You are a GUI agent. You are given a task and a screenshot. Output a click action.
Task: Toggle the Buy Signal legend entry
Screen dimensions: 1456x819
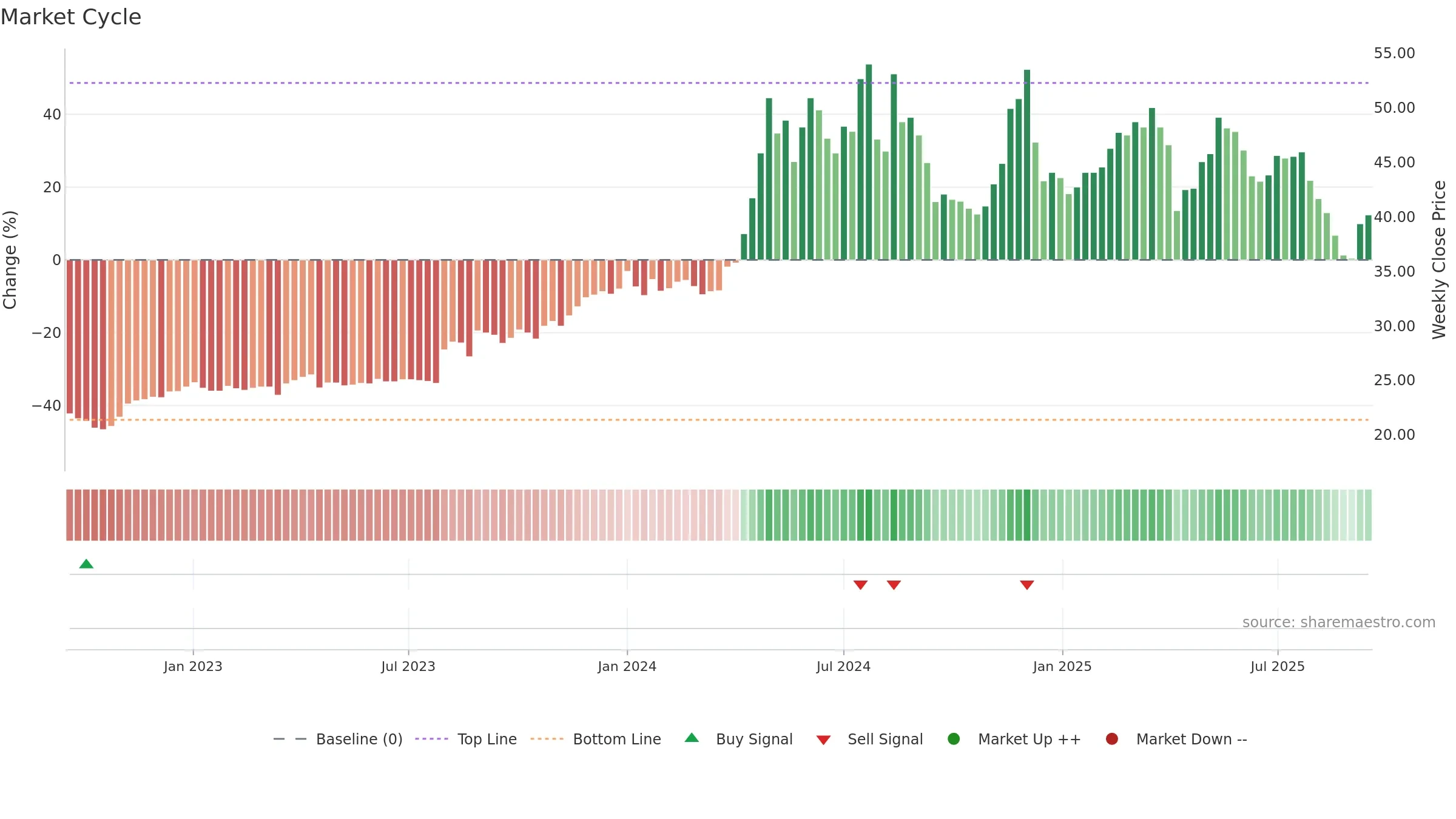tap(738, 739)
